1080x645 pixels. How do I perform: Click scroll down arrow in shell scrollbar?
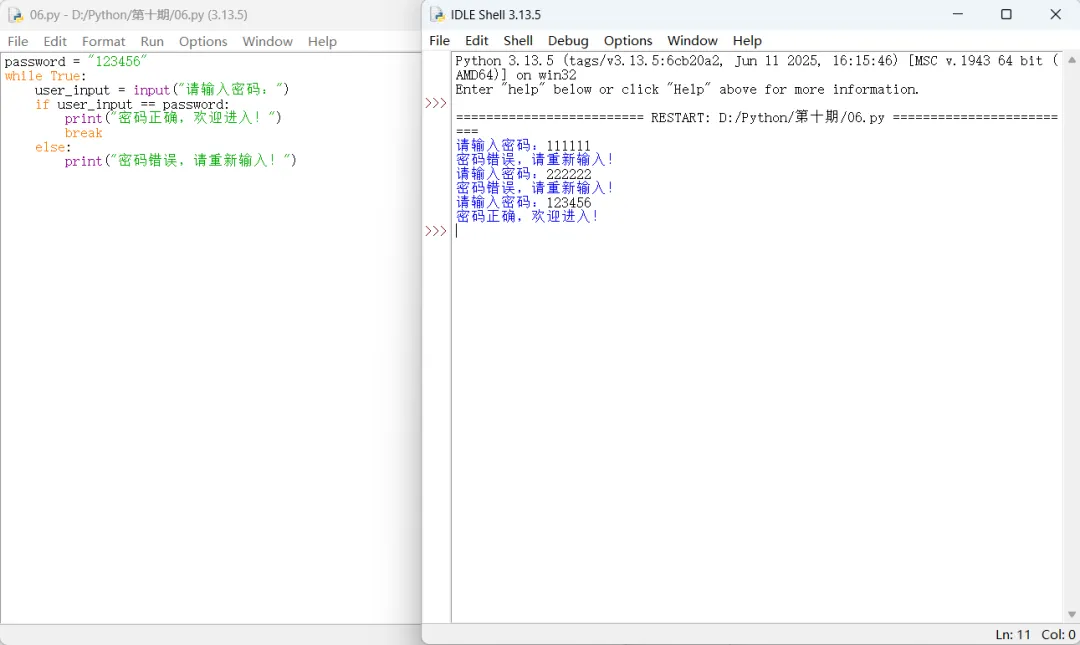pyautogui.click(x=1072, y=614)
